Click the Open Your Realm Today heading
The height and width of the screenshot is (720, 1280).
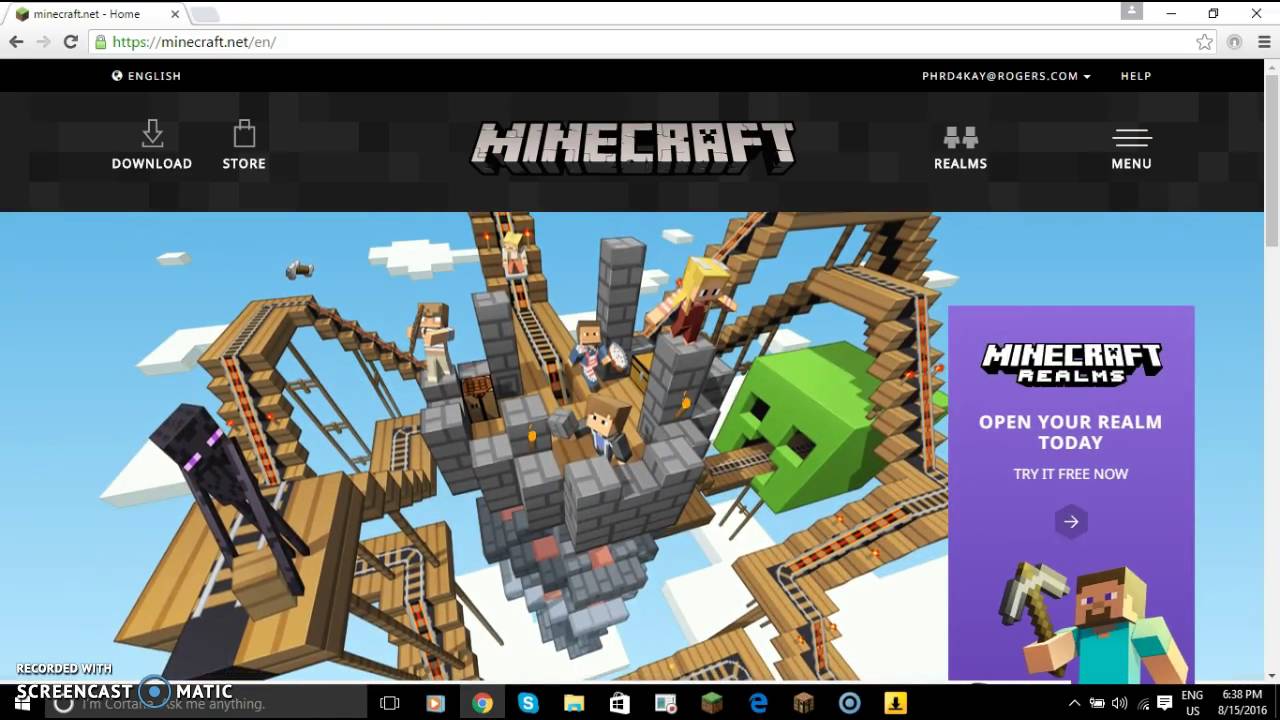pos(1070,432)
